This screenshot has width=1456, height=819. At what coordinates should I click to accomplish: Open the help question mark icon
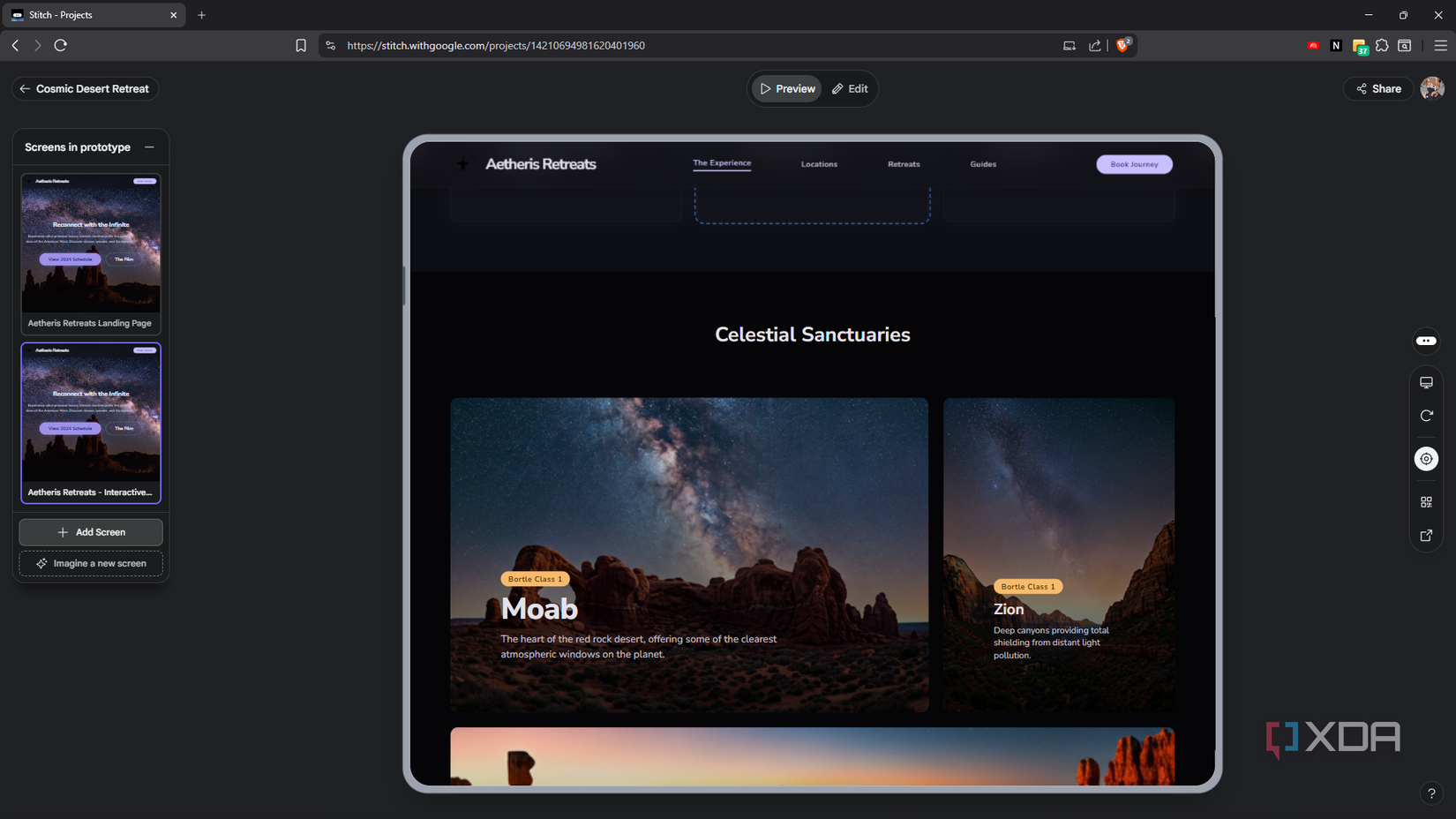click(1431, 793)
